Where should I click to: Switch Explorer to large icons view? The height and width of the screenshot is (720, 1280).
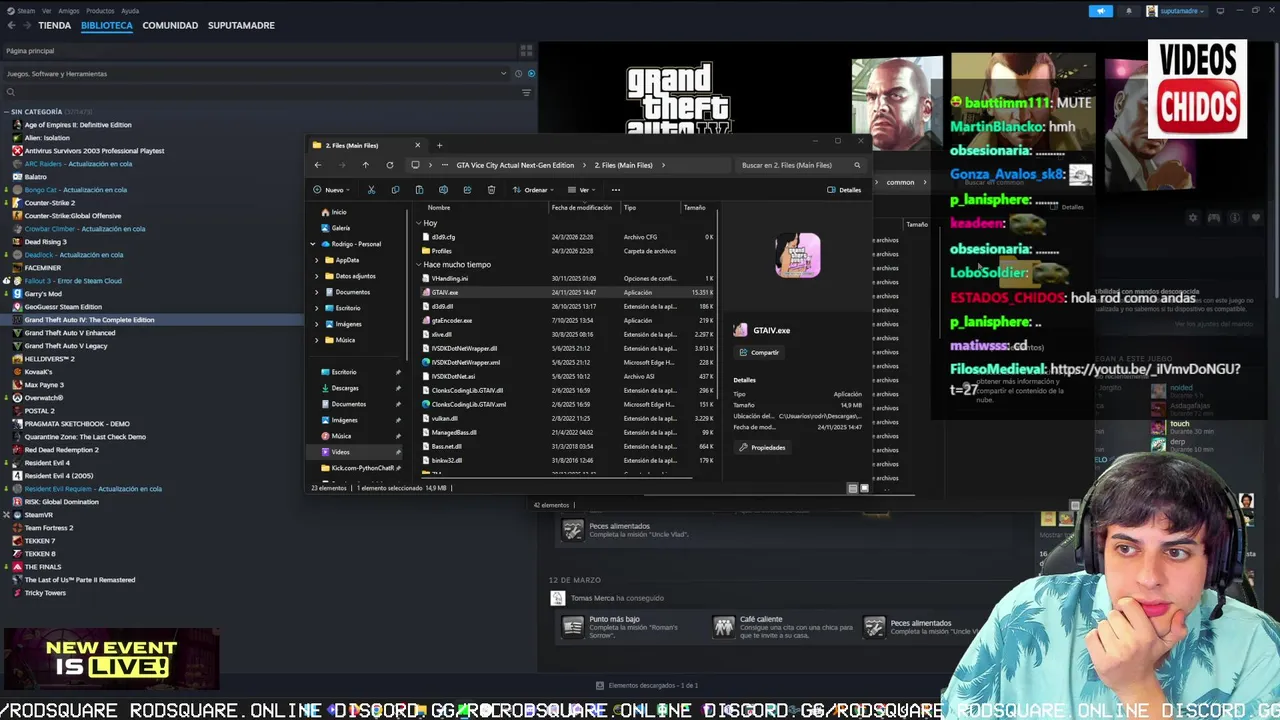(864, 488)
